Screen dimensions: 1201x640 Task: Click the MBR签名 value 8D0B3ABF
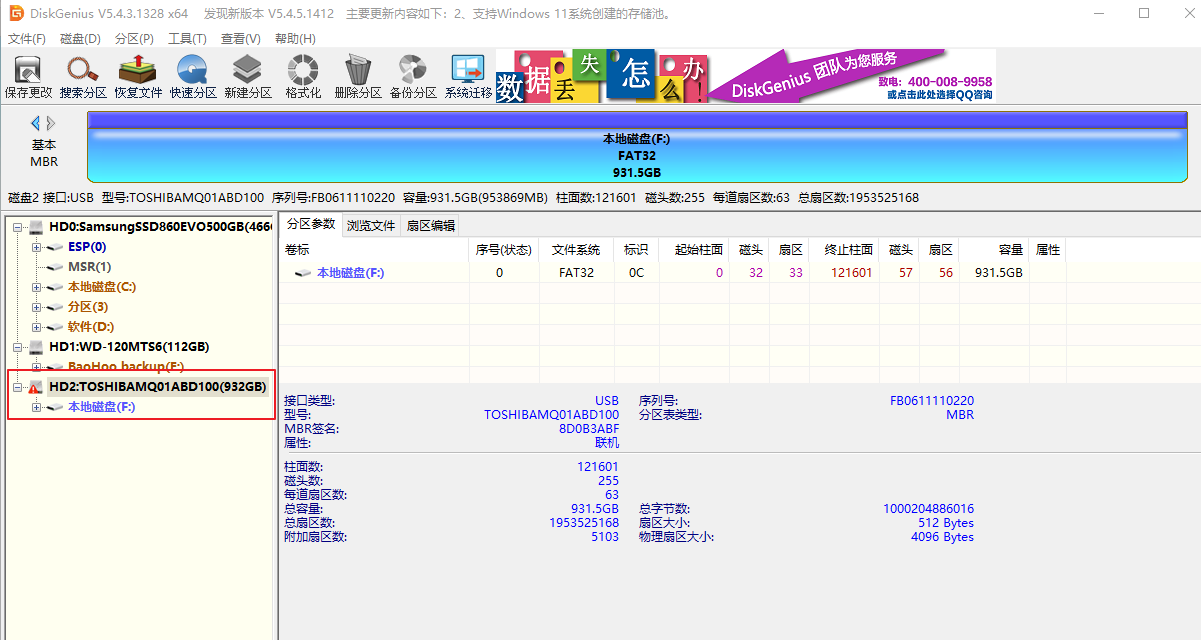click(589, 429)
